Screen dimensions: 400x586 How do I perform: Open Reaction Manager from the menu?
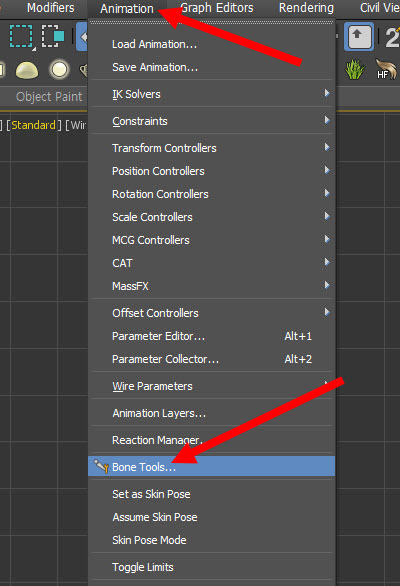click(212, 440)
